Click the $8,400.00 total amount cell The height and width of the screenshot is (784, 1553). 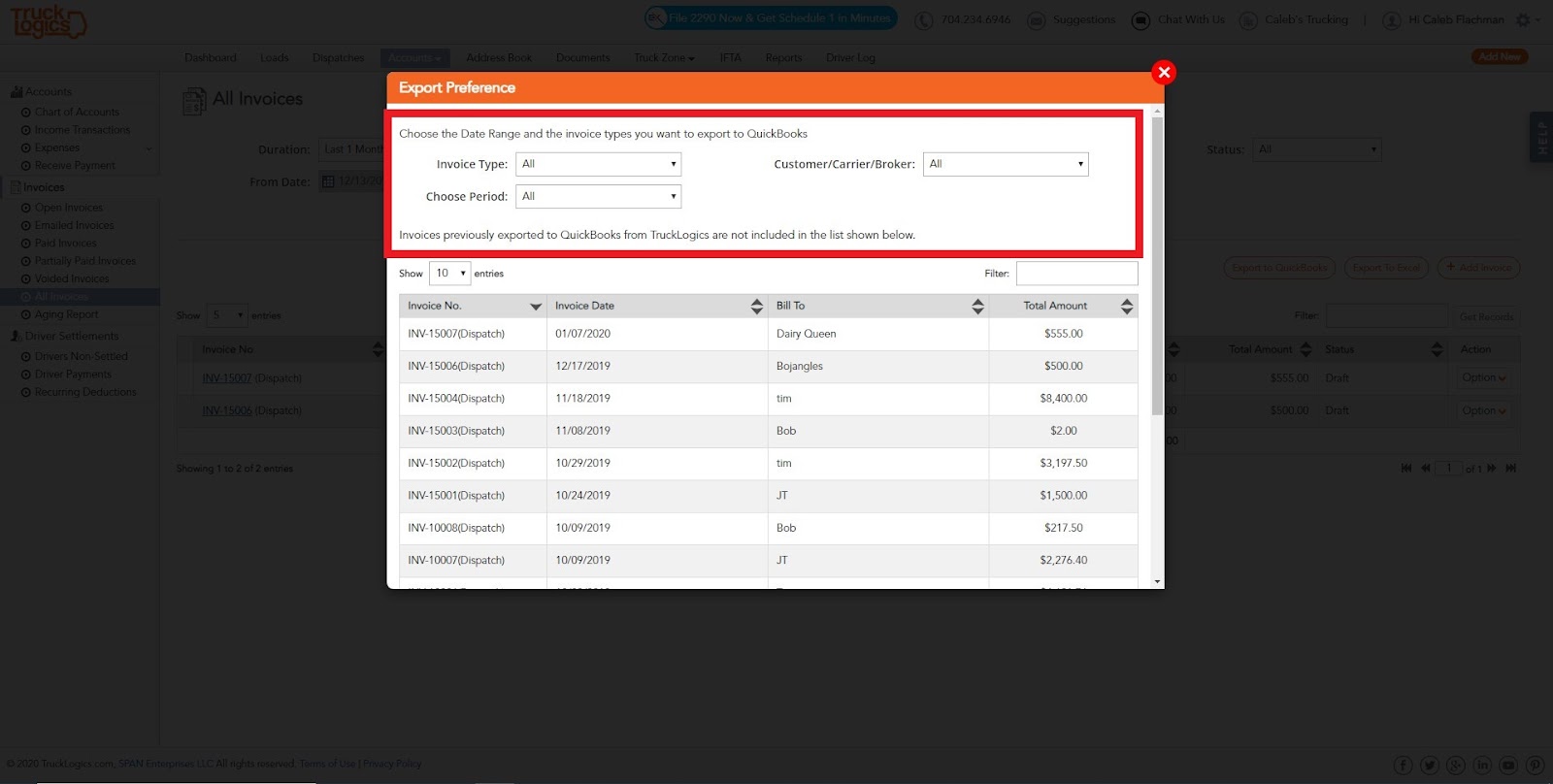[1063, 399]
